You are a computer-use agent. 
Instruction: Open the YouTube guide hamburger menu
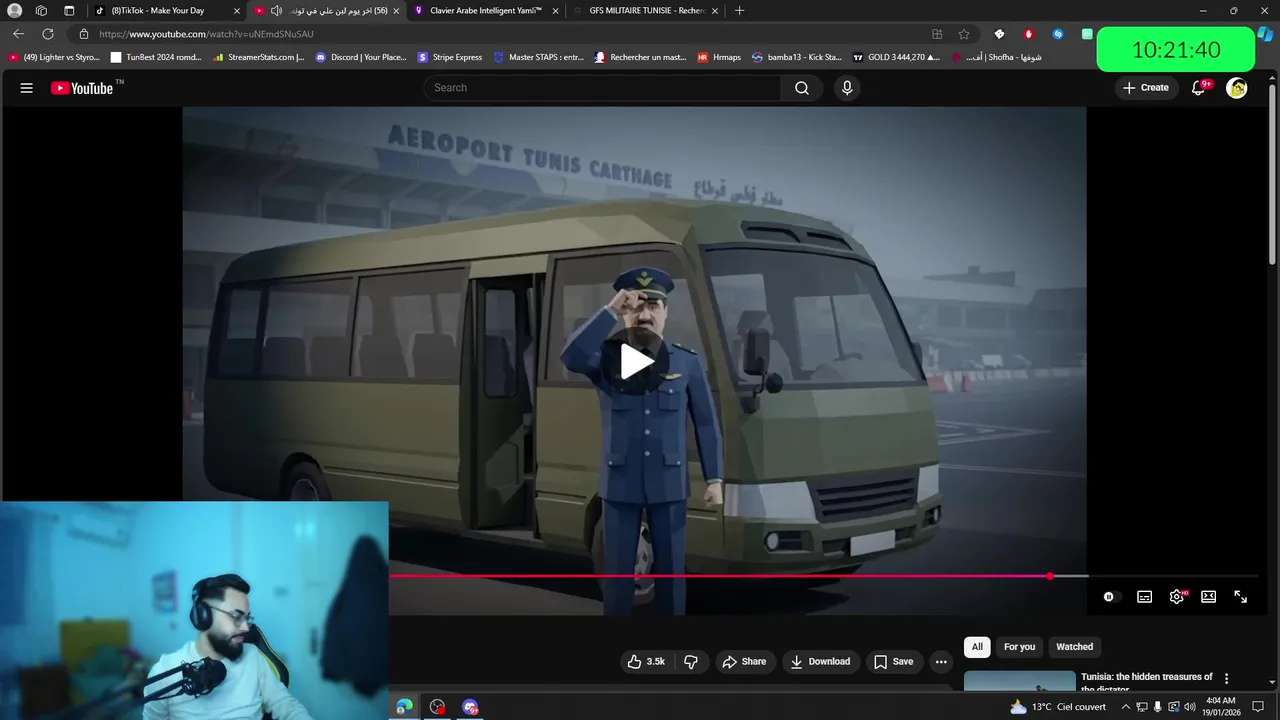[26, 88]
